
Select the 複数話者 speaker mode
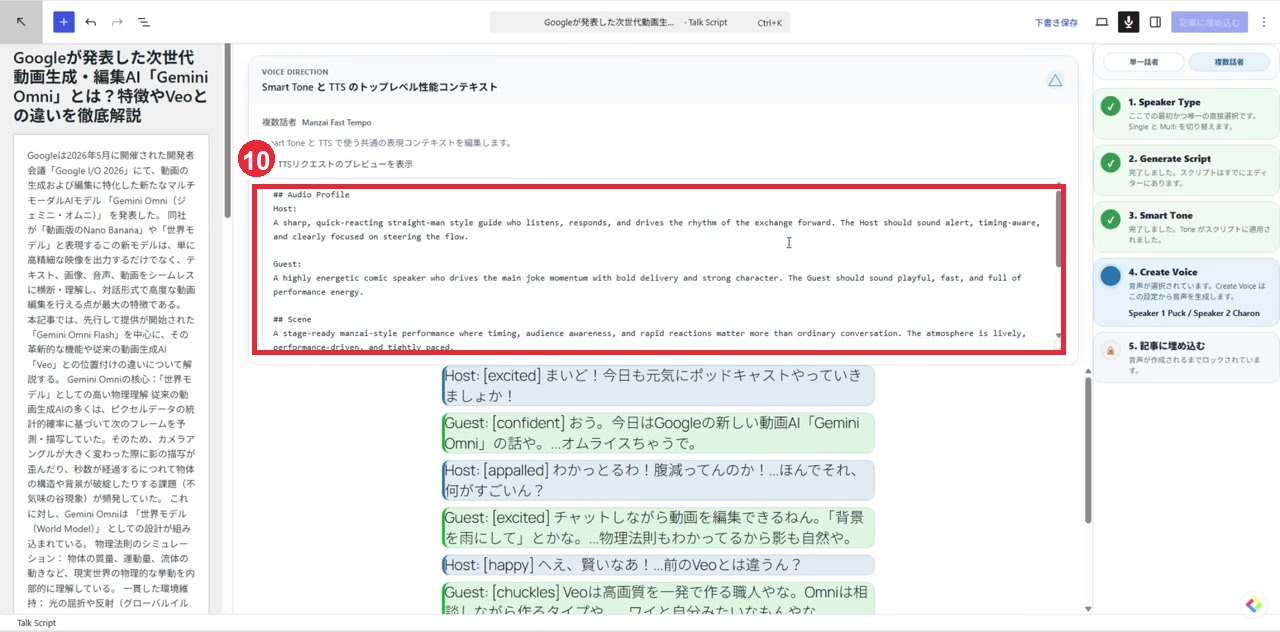coord(1229,62)
